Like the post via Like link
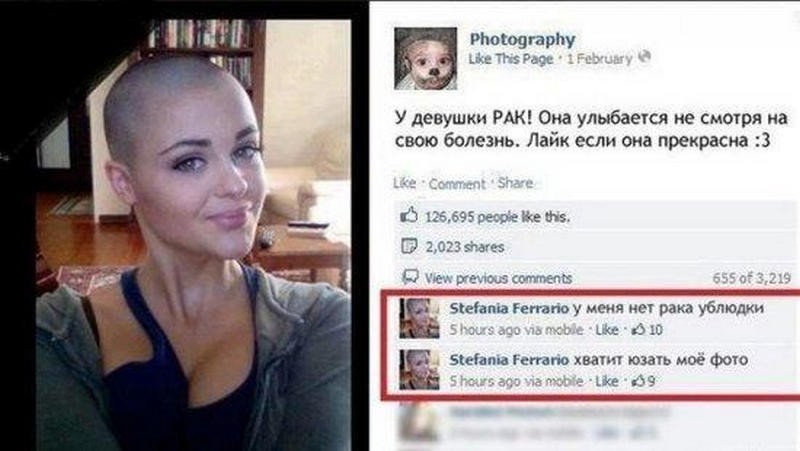This screenshot has height=451, width=800. [x=405, y=183]
